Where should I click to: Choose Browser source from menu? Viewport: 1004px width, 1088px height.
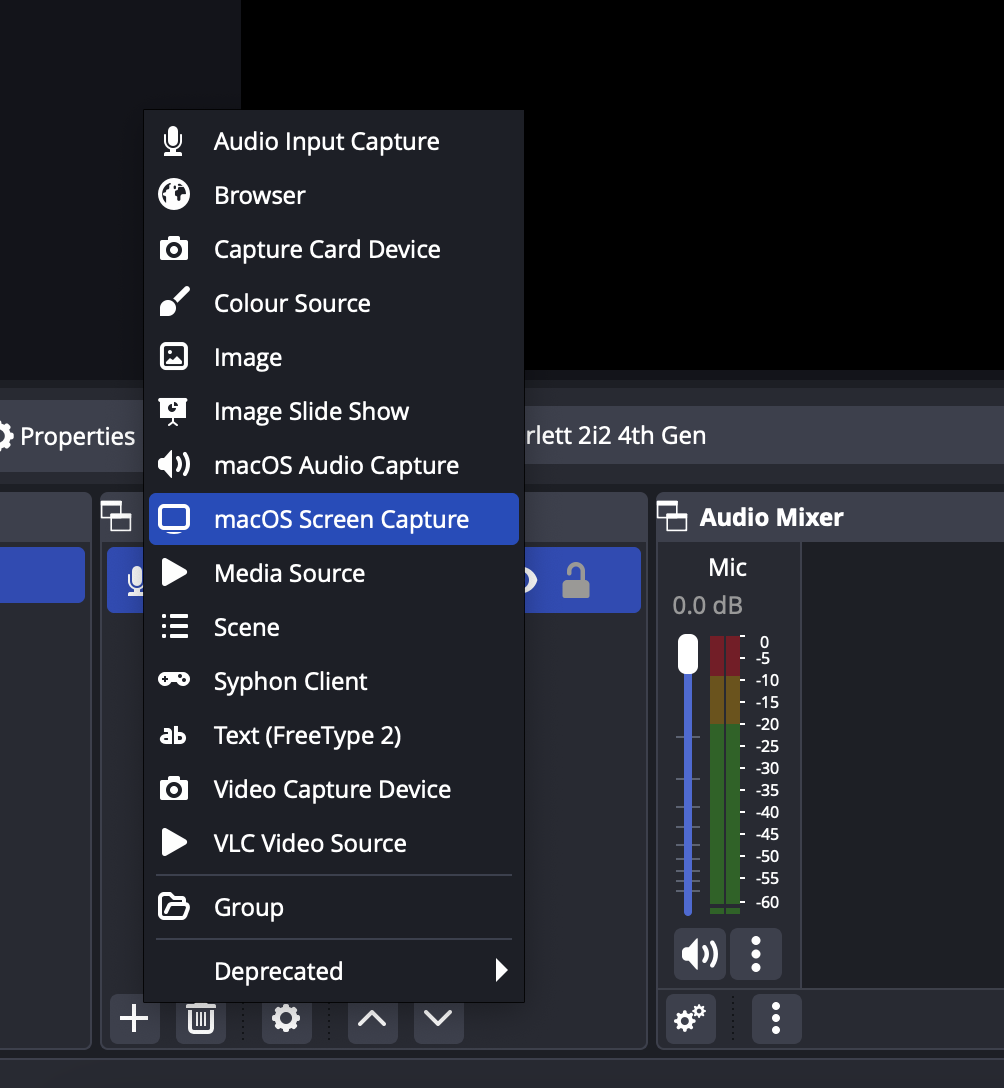pos(334,195)
